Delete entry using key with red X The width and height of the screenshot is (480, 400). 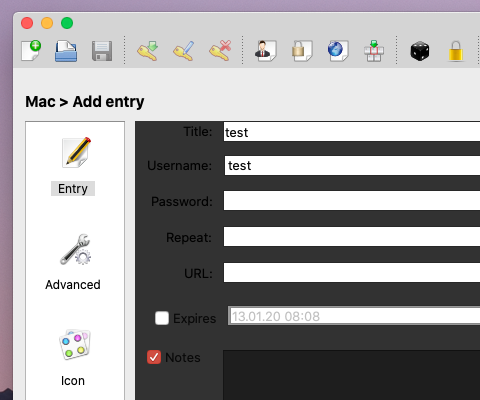point(220,51)
